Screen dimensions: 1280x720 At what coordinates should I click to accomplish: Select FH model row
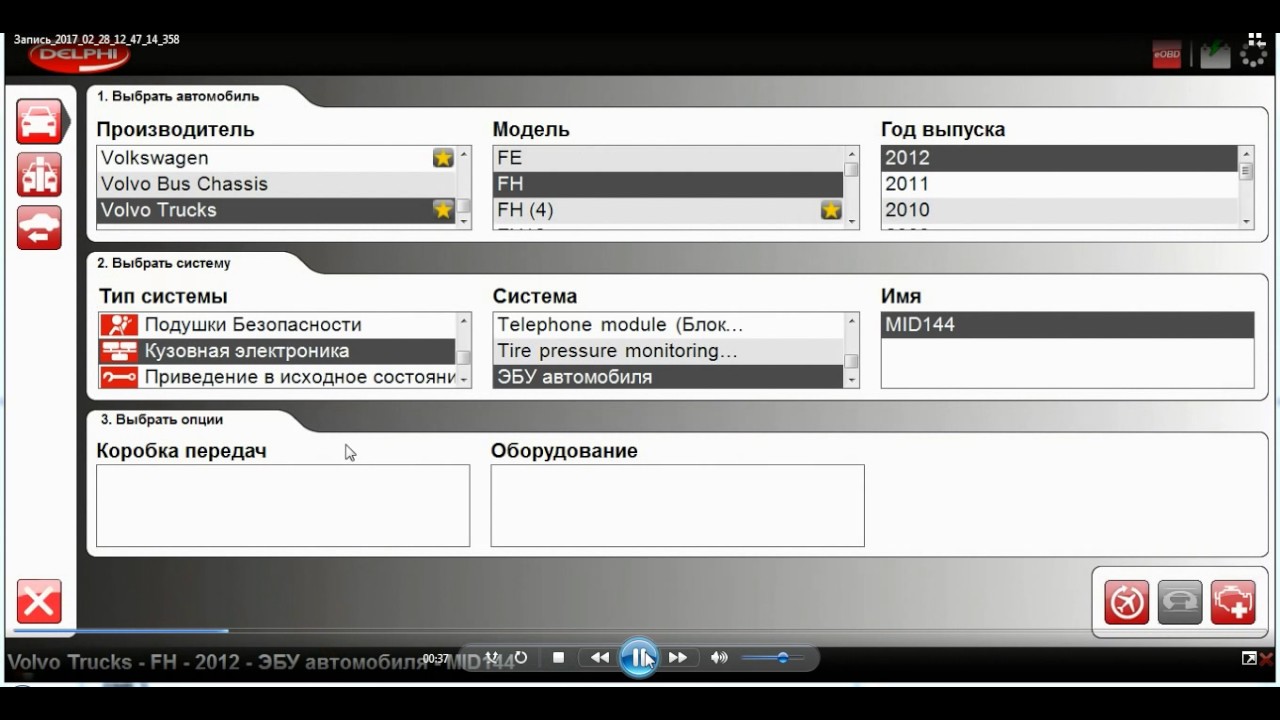[668, 184]
